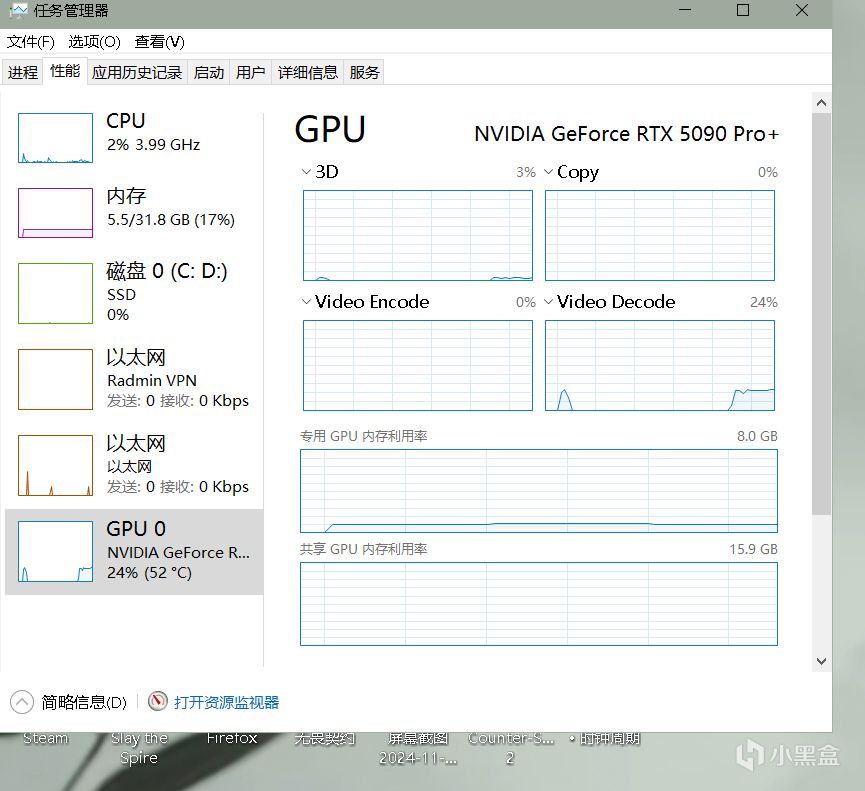Click the CPU 2% 3.99 GHz text
Image resolution: width=865 pixels, height=791 pixels.
153,145
